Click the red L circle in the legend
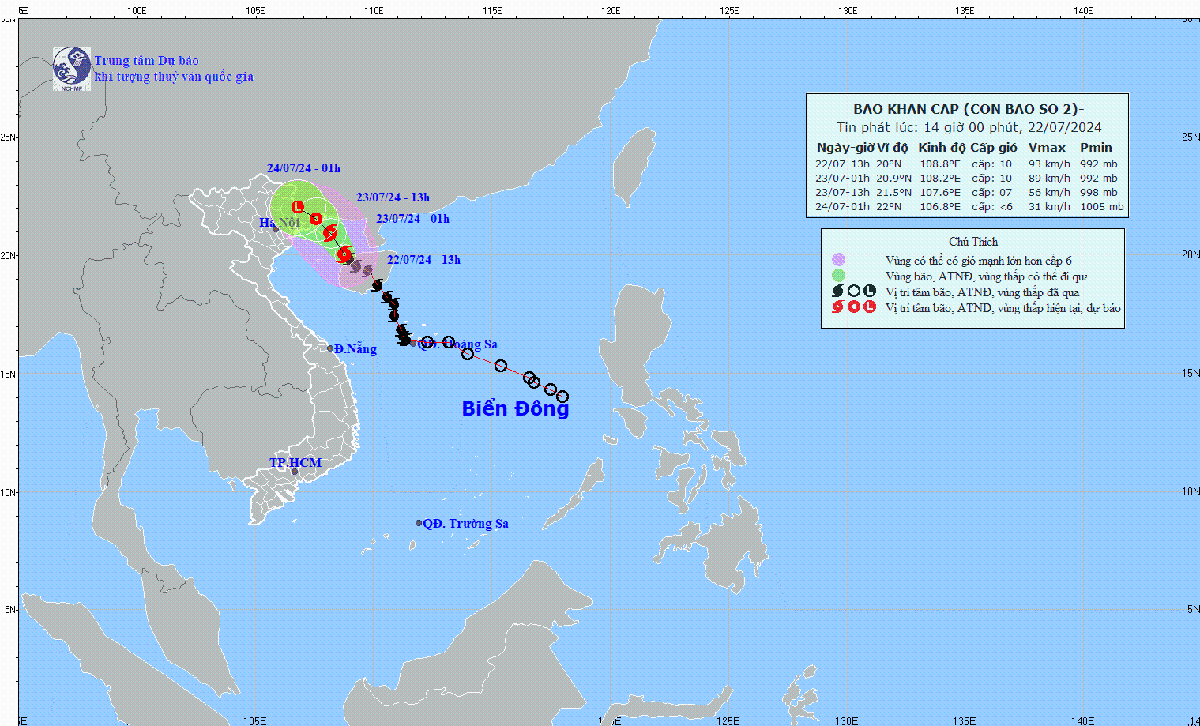The image size is (1200, 726). click(868, 308)
